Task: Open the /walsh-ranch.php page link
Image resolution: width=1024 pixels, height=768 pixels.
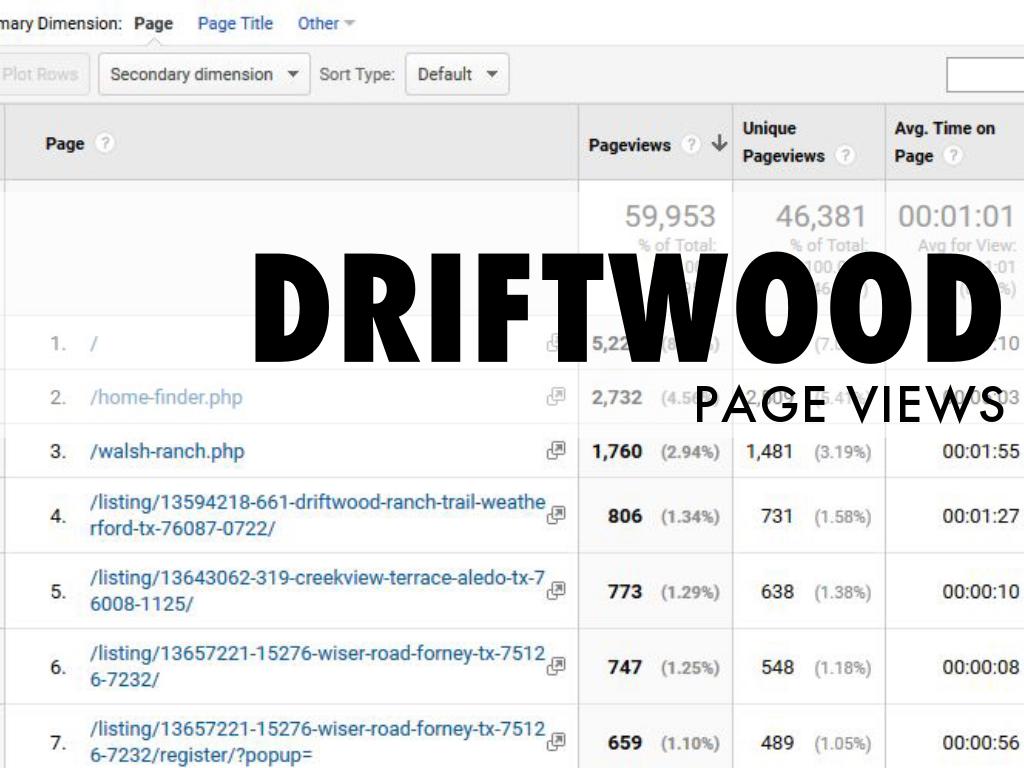Action: (167, 451)
